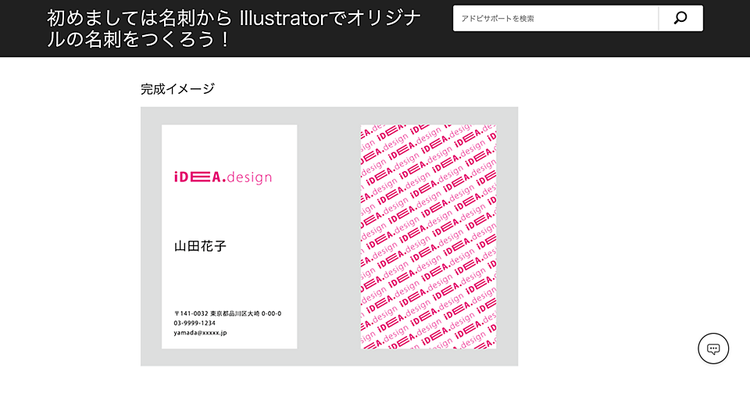Click the page title 初めましては名刺から
The width and height of the screenshot is (750, 411).
pyautogui.click(x=234, y=29)
